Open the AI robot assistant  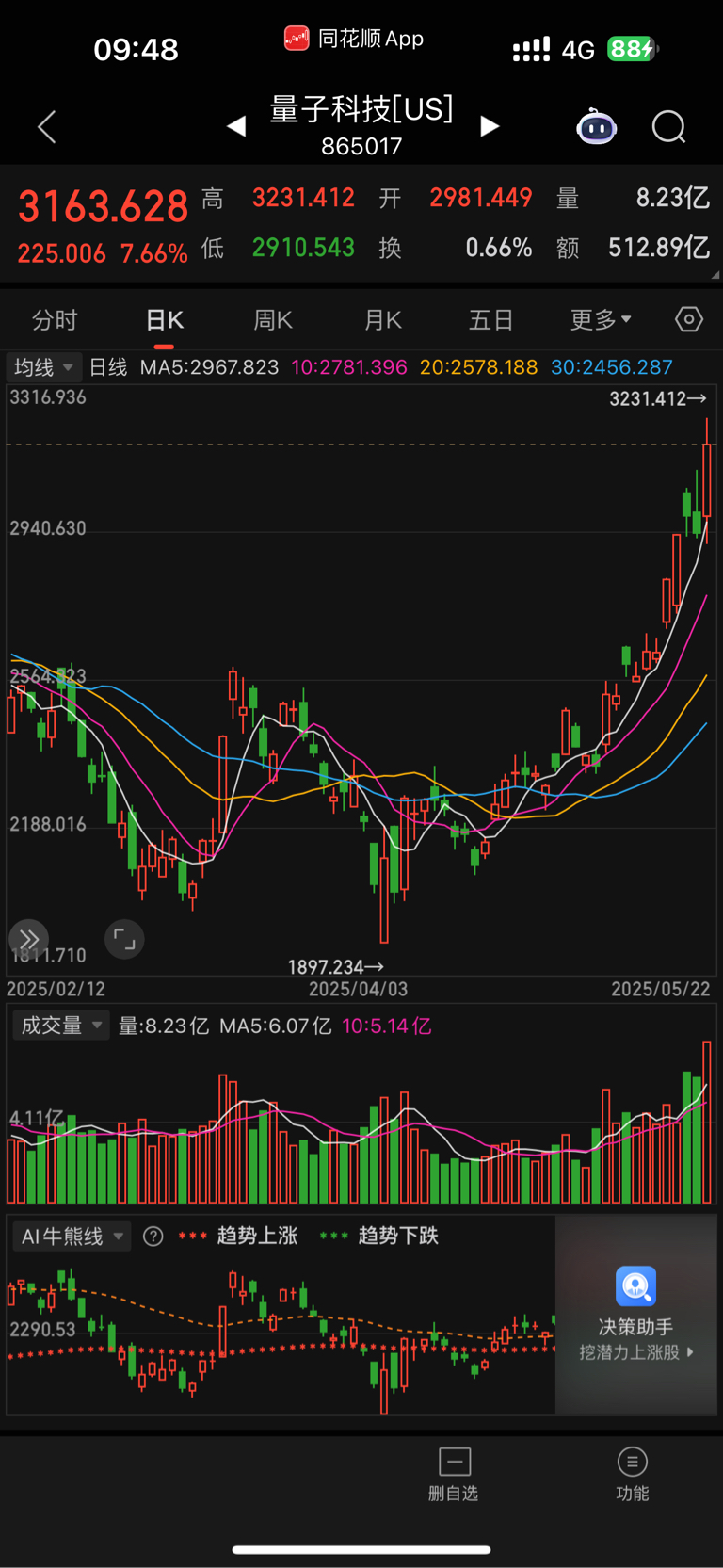597,126
